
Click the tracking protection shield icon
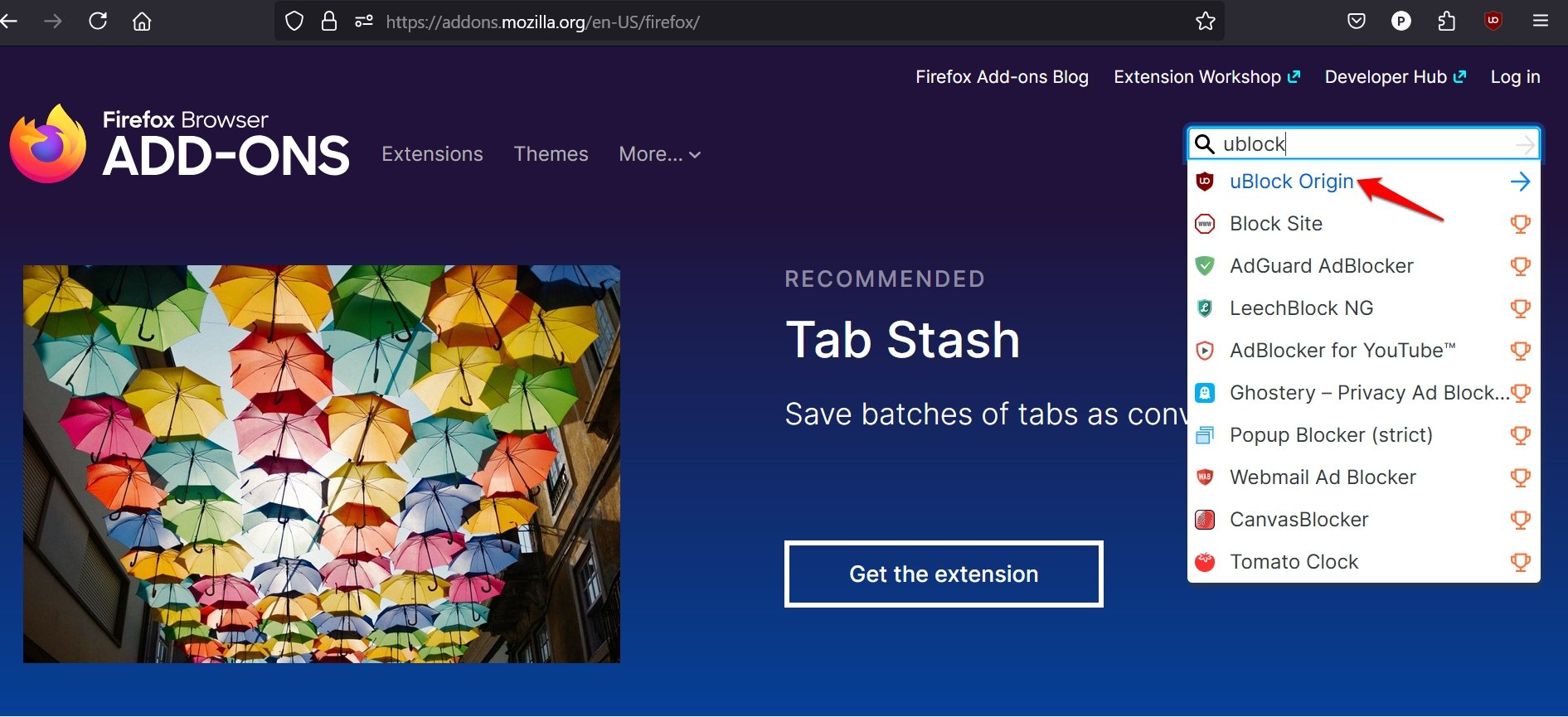click(x=294, y=21)
